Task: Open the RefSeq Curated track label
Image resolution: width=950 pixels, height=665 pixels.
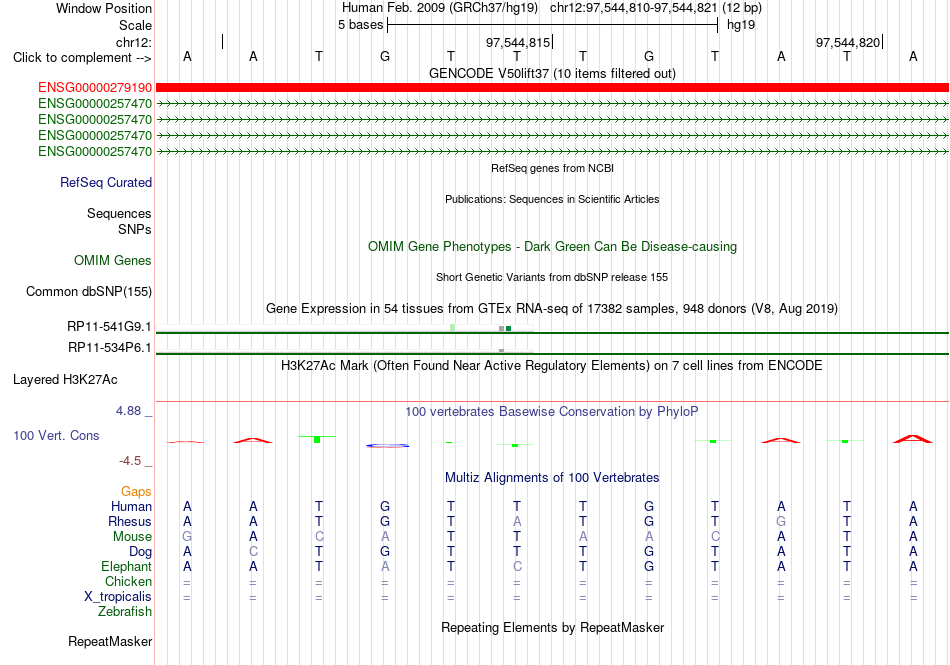Action: [106, 182]
